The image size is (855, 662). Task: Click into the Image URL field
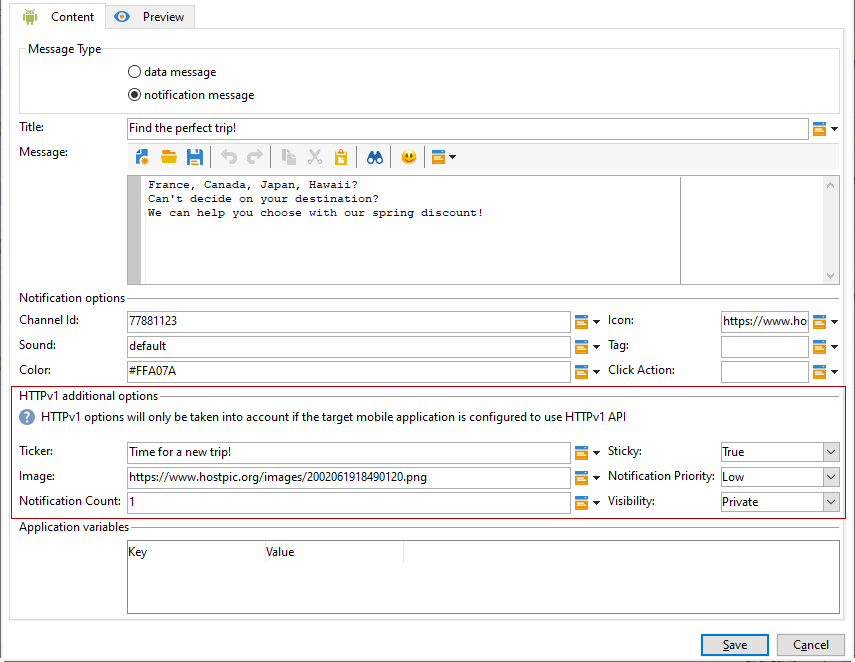coord(349,477)
